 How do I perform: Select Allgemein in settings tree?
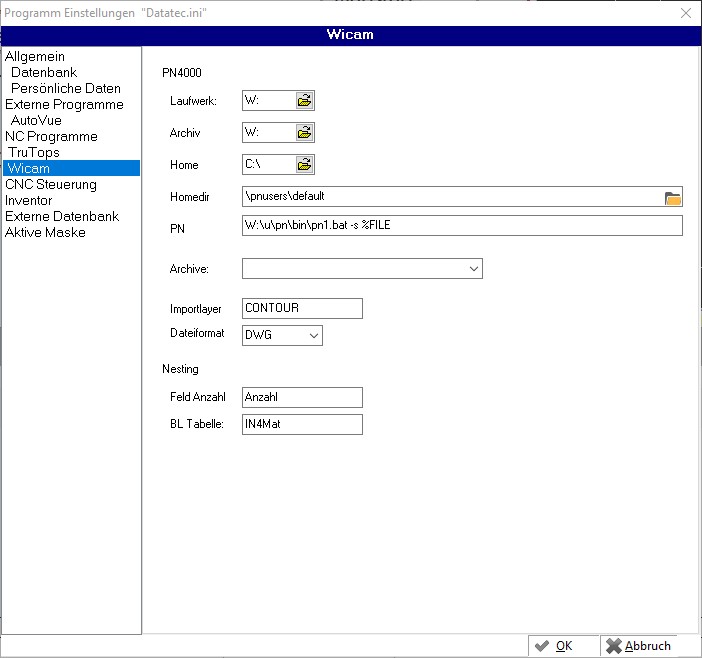click(x=35, y=56)
